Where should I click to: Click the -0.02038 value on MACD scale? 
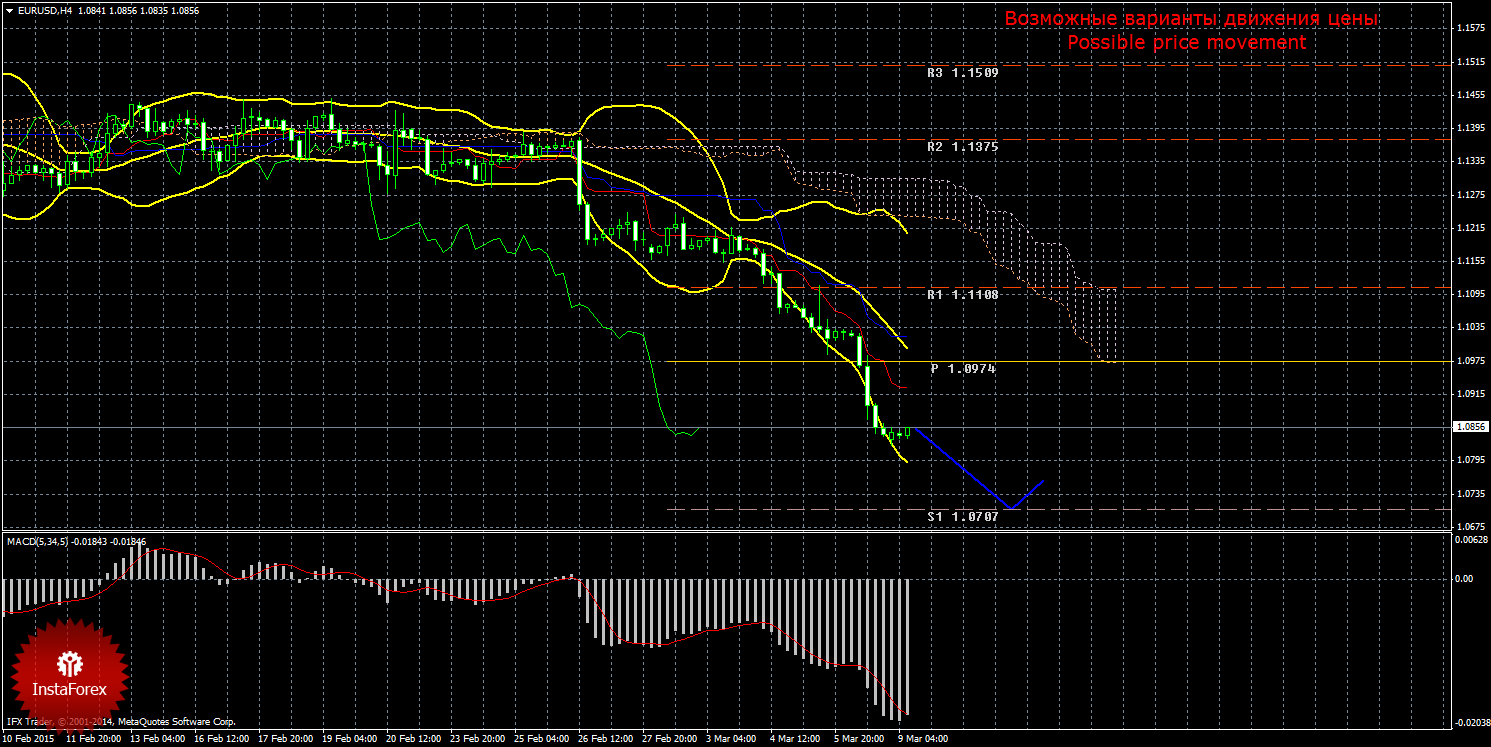pyautogui.click(x=1468, y=722)
